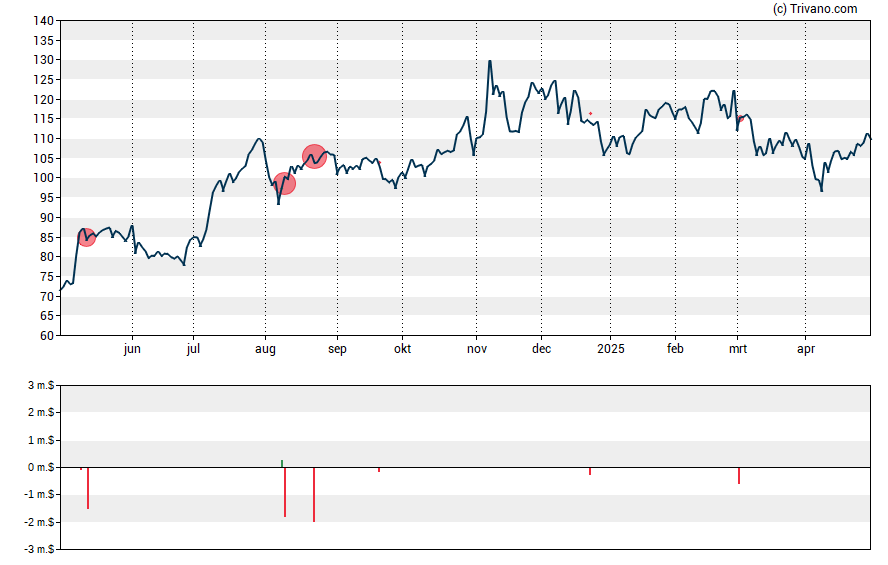Click the tiny red bar in late September
Screen dimensions: 888x565
[379, 470]
